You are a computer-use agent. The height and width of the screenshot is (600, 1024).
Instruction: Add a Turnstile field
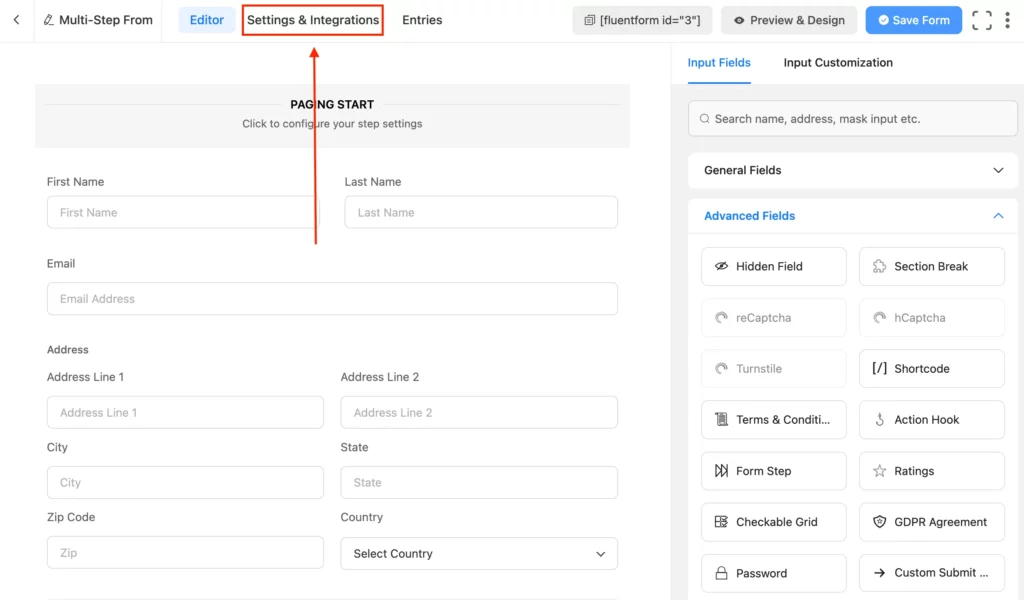click(773, 368)
